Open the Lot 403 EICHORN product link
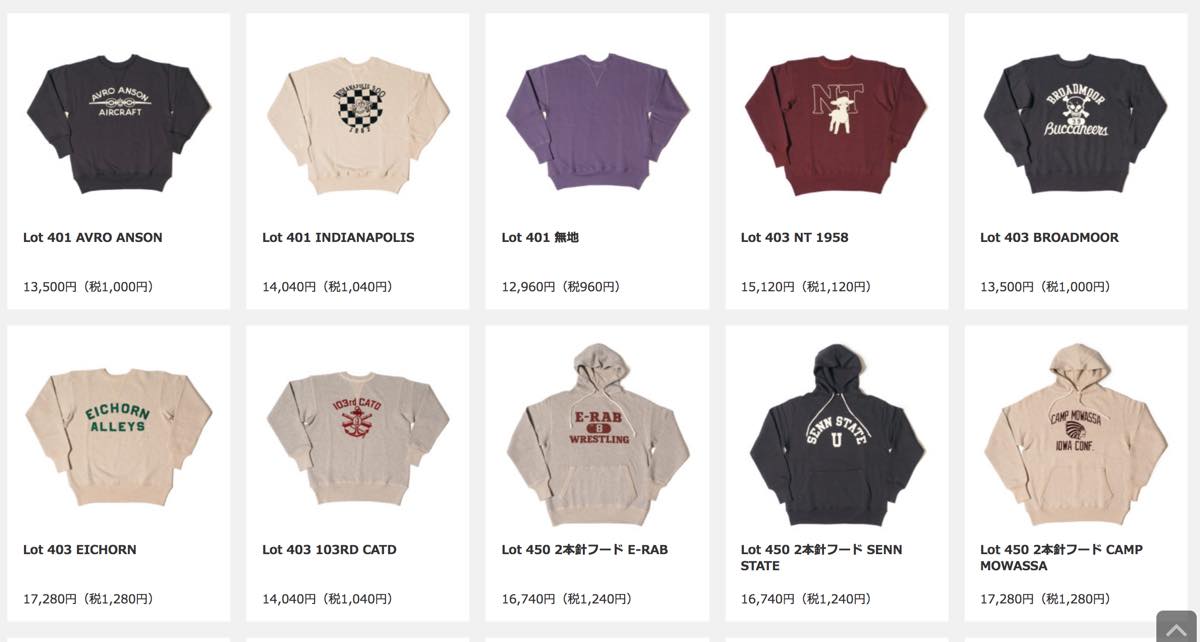The width and height of the screenshot is (1200, 642). 80,550
